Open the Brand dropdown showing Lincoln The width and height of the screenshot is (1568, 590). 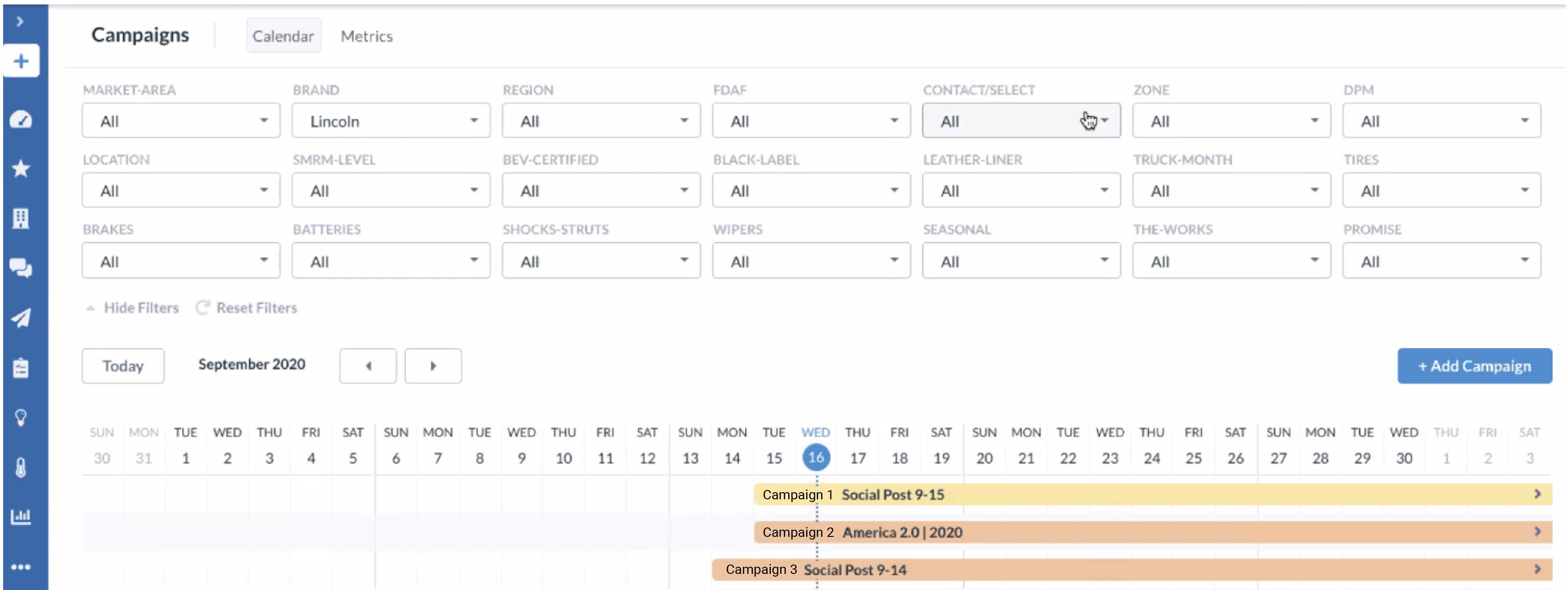point(391,121)
